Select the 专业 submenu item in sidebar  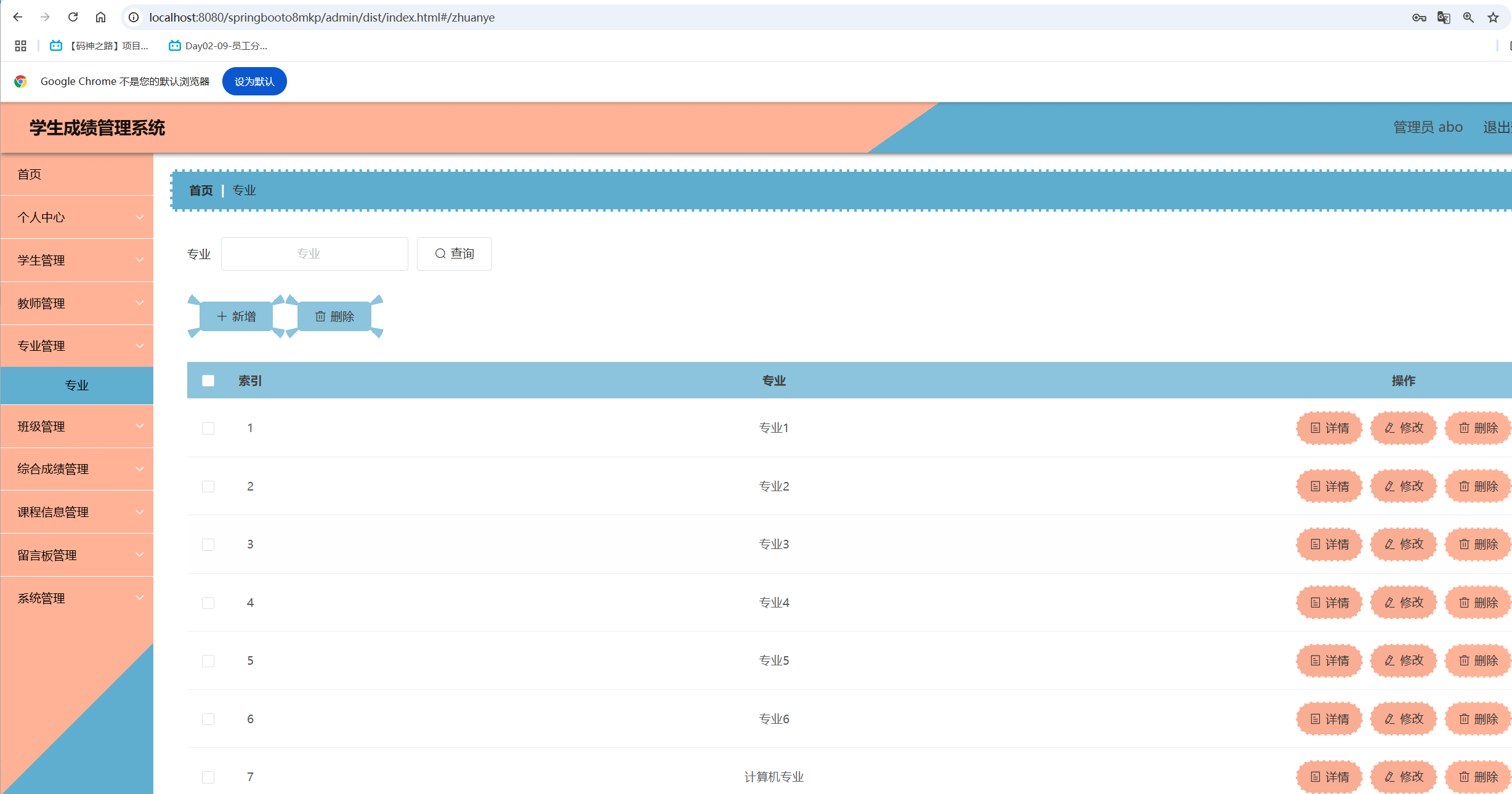pos(77,385)
